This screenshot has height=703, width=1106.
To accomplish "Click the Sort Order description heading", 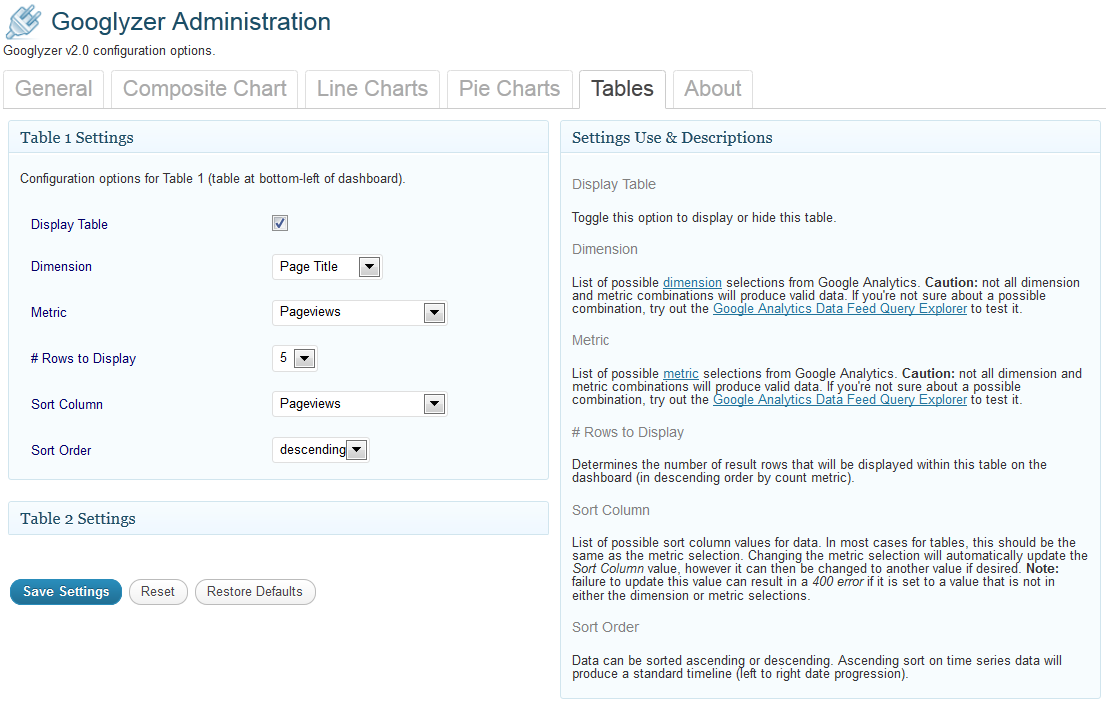I will 605,627.
